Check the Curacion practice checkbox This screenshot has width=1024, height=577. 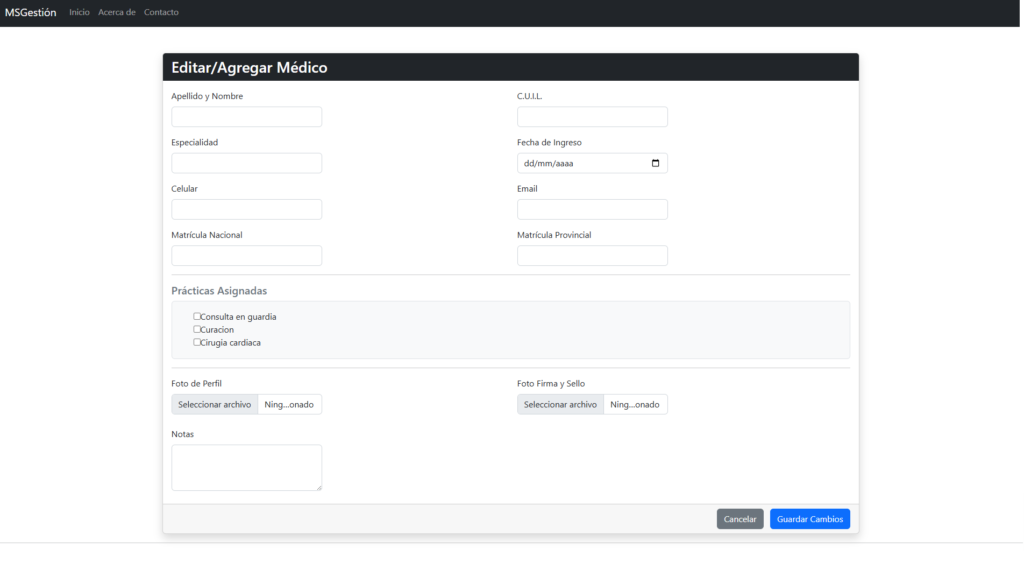coord(197,329)
